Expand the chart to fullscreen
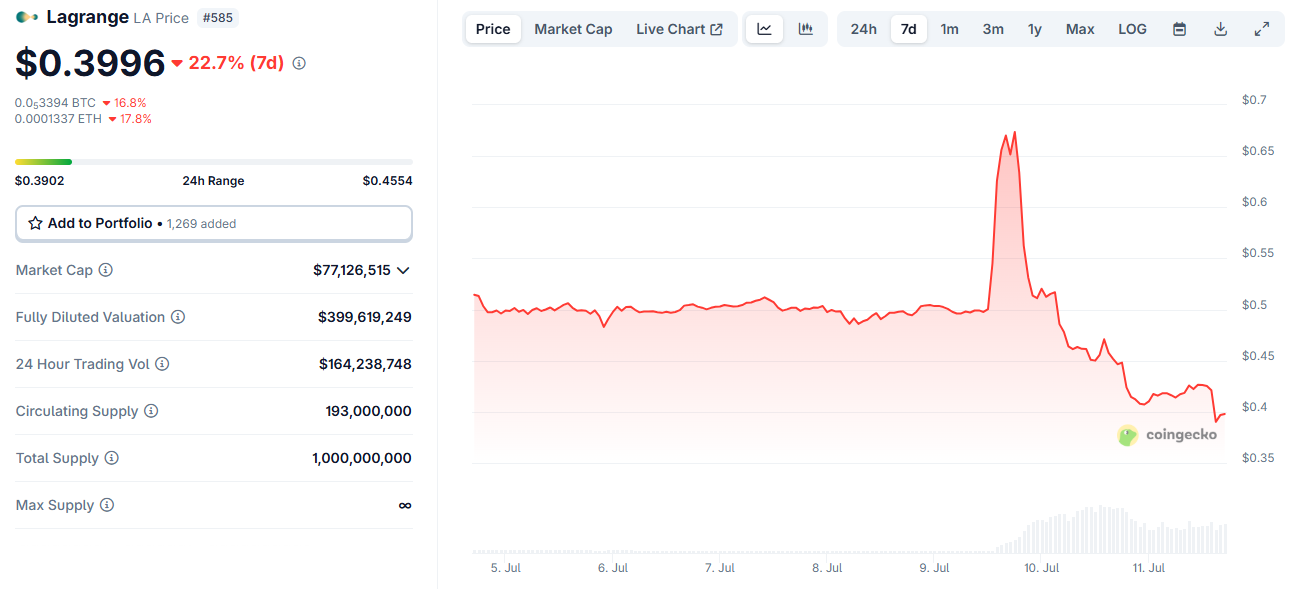 pyautogui.click(x=1262, y=29)
